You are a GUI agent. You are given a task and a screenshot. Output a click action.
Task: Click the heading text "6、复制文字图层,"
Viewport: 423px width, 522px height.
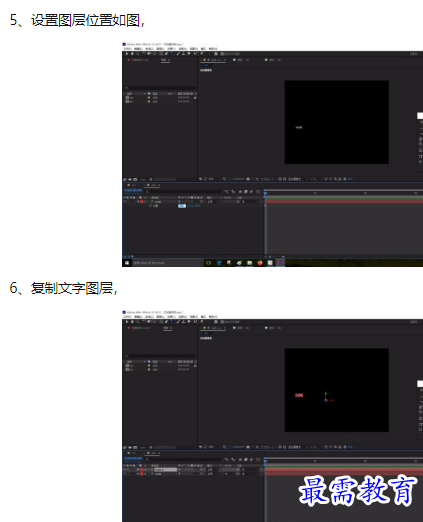(64, 288)
